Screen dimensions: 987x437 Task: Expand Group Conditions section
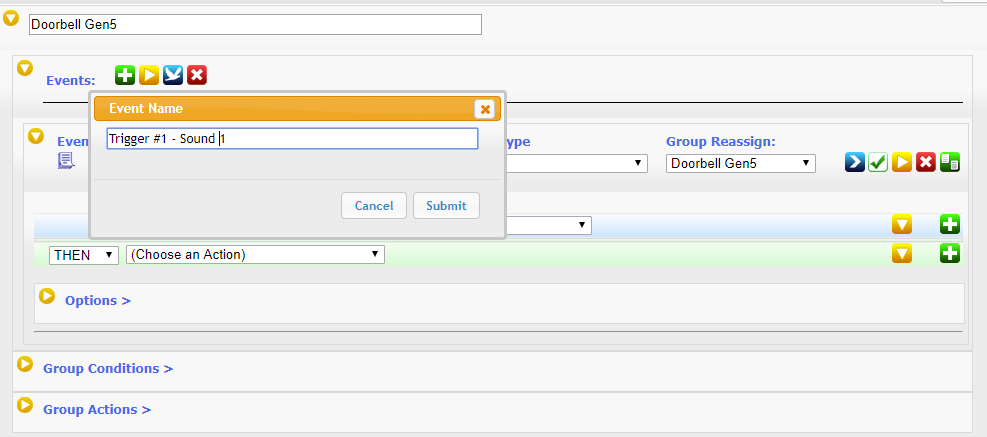pyautogui.click(x=25, y=364)
